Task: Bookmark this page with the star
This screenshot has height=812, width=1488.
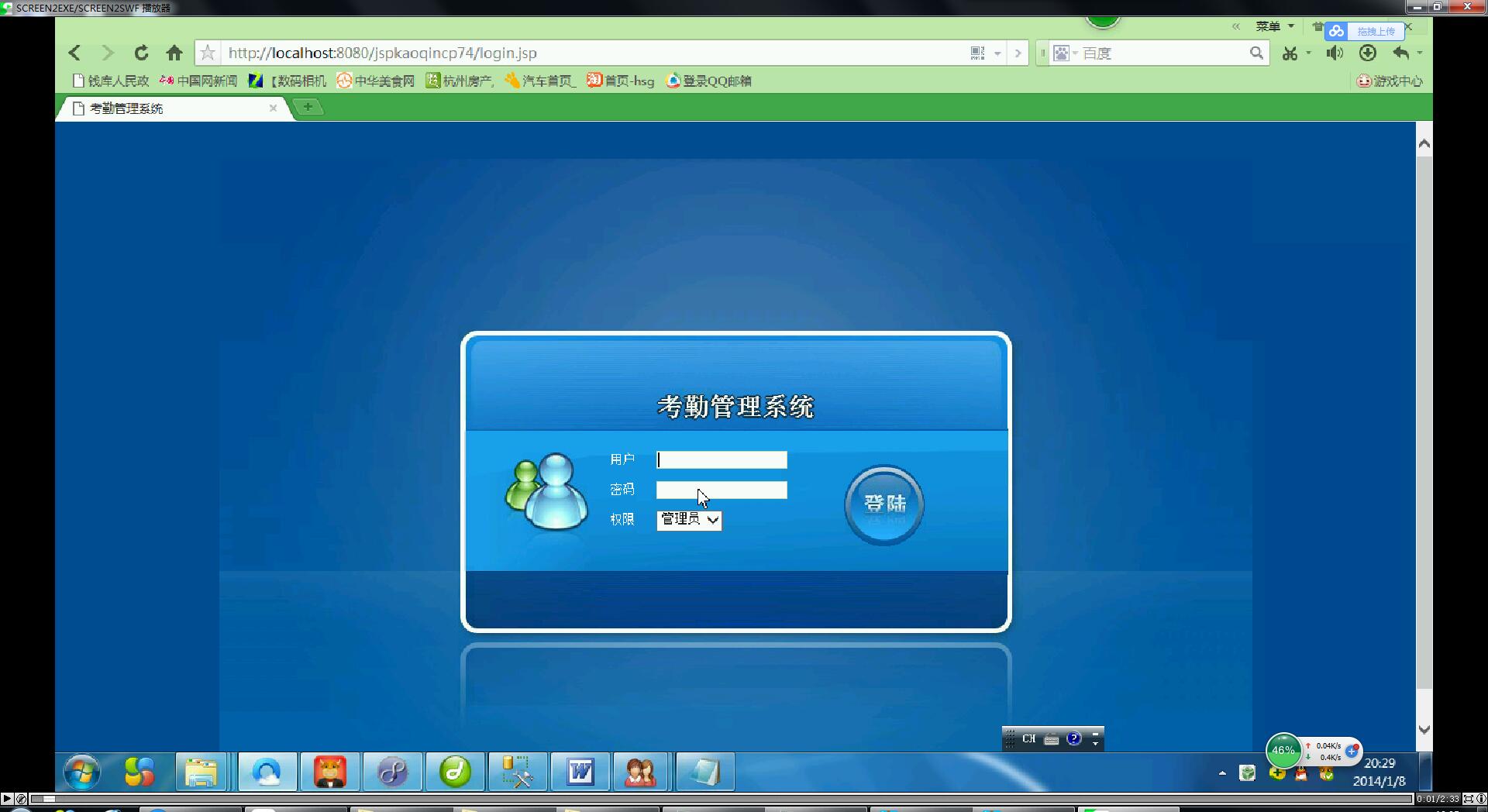Action: click(x=207, y=53)
